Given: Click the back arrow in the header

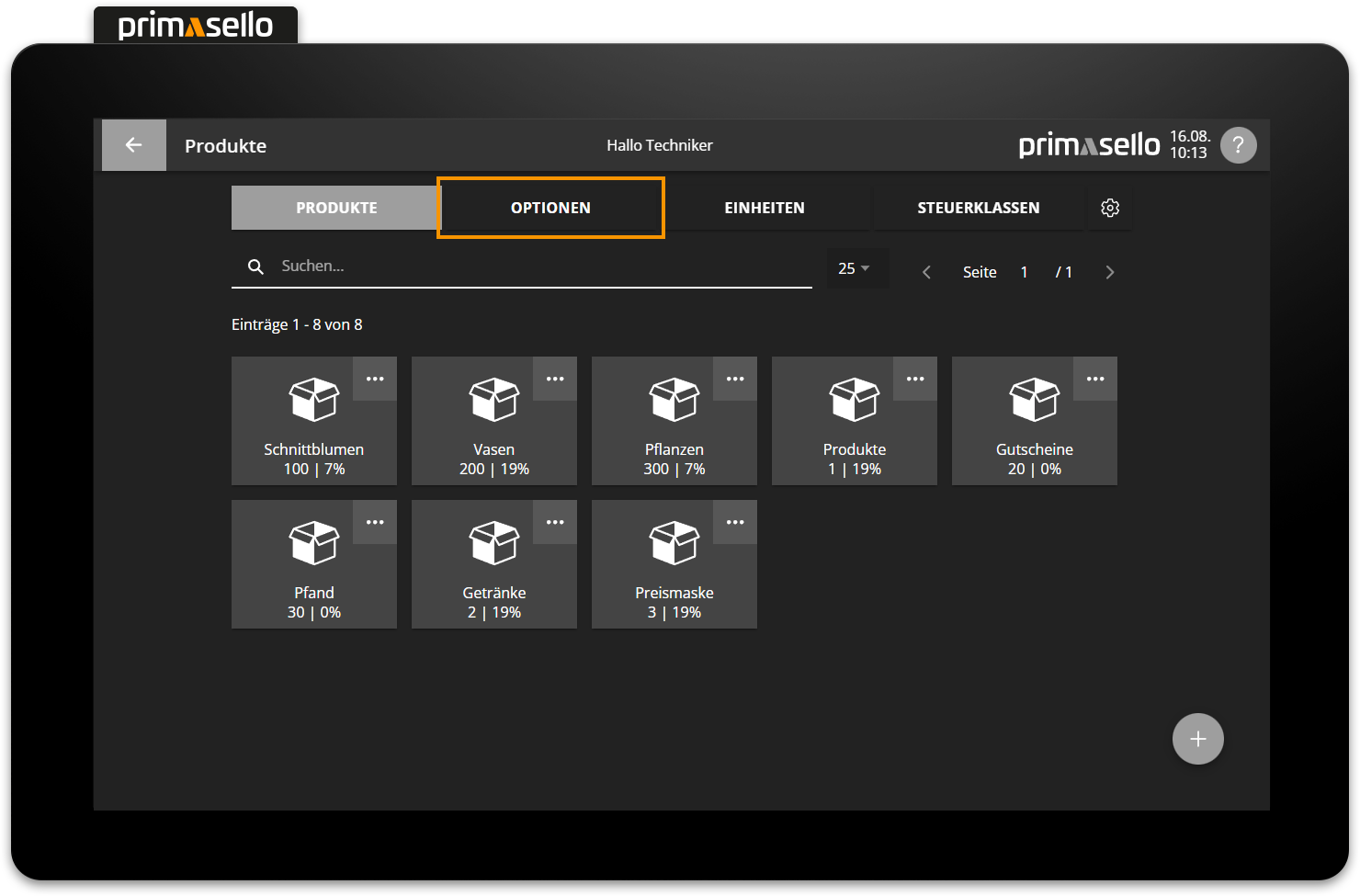Looking at the screenshot, I should 133,144.
